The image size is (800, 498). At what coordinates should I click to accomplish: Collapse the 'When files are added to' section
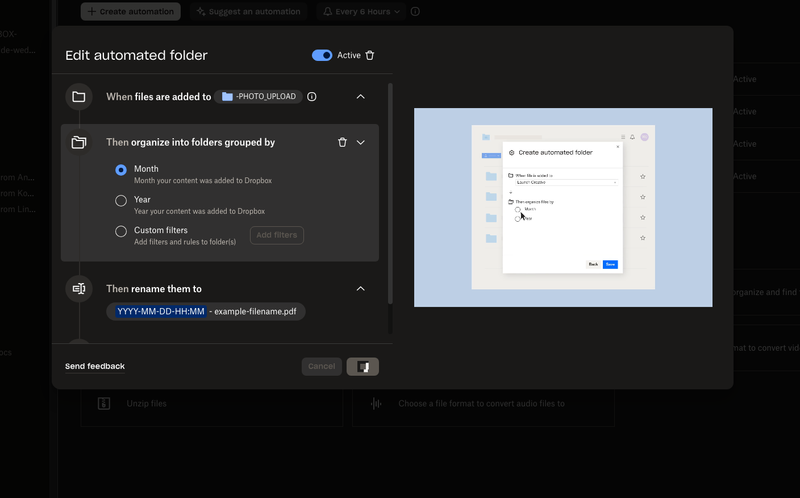[361, 97]
